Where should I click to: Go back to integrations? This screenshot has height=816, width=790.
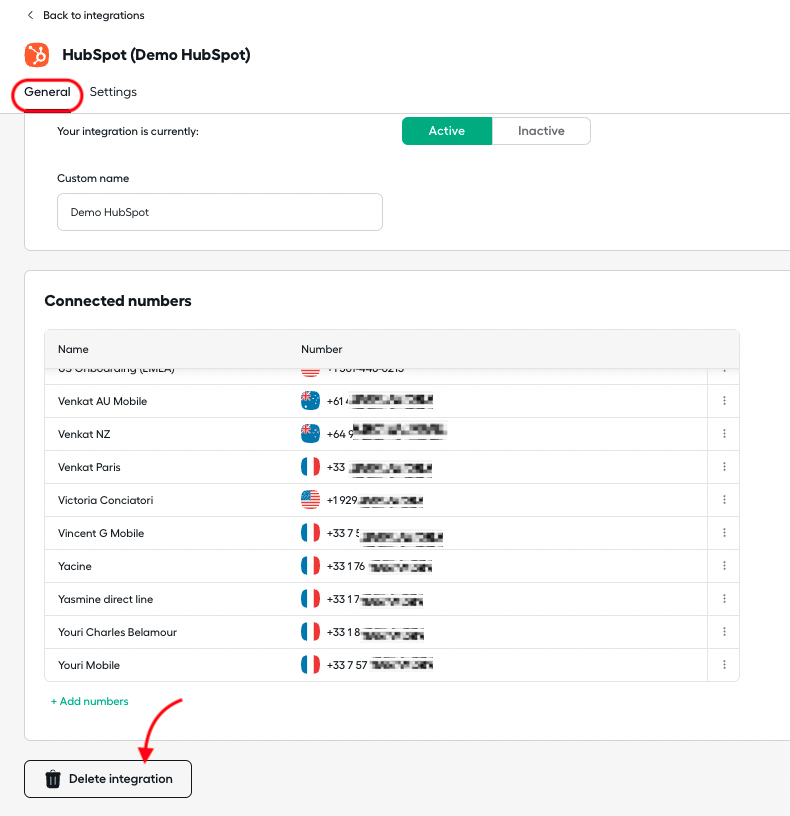94,15
